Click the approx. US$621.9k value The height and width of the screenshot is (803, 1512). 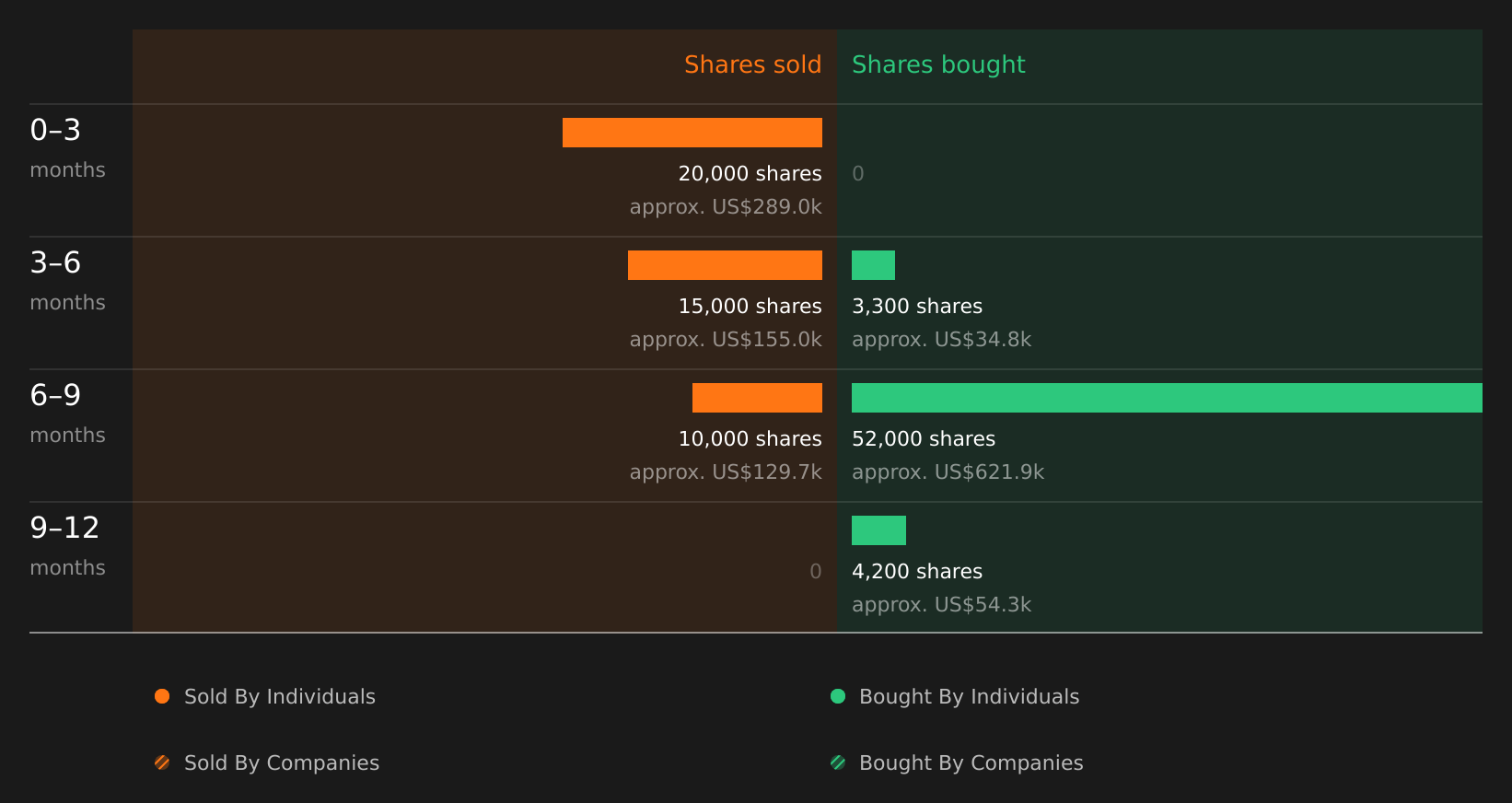948,472
